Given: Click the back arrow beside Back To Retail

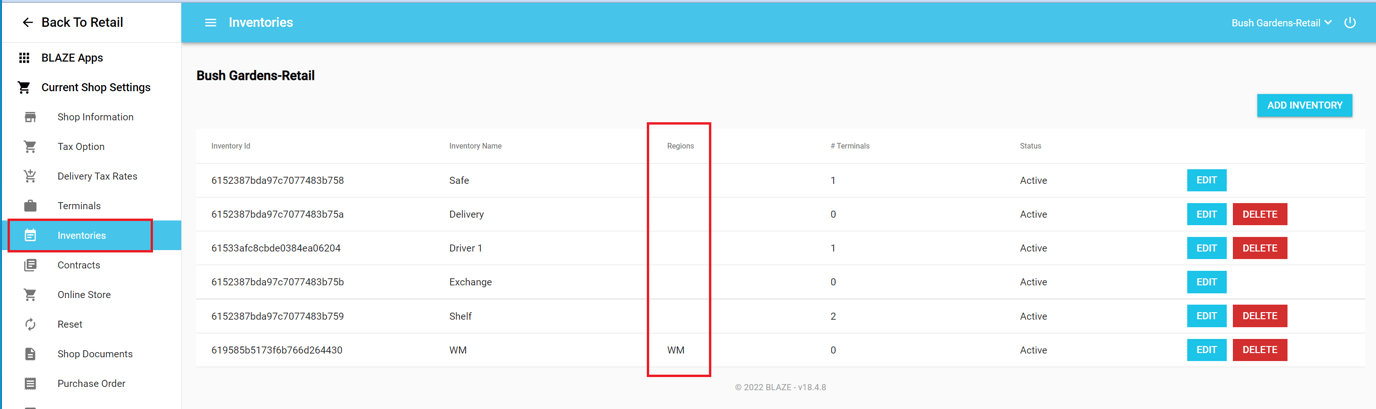Looking at the screenshot, I should pyautogui.click(x=27, y=22).
